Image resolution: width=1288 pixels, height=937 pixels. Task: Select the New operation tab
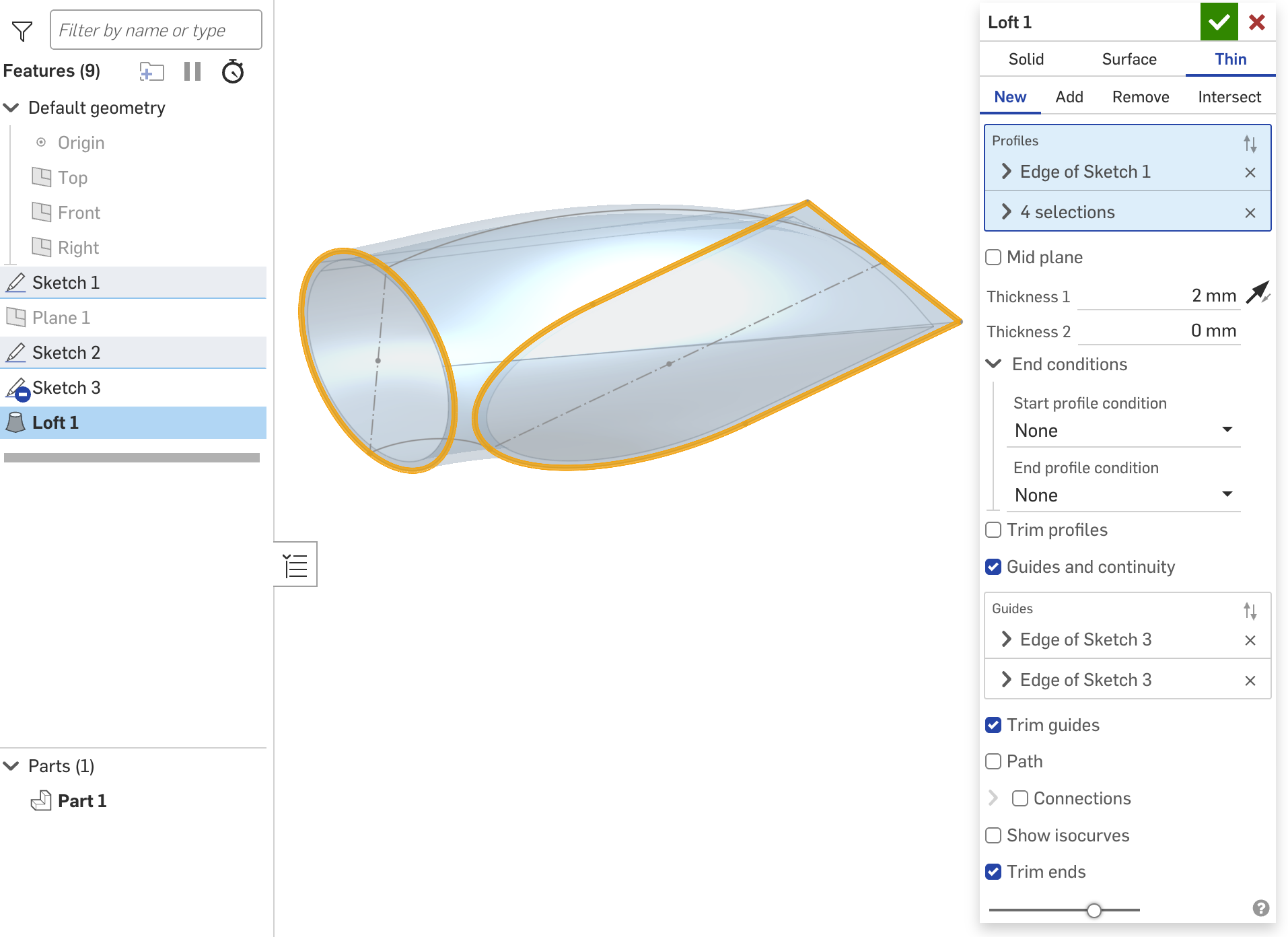[x=1010, y=97]
